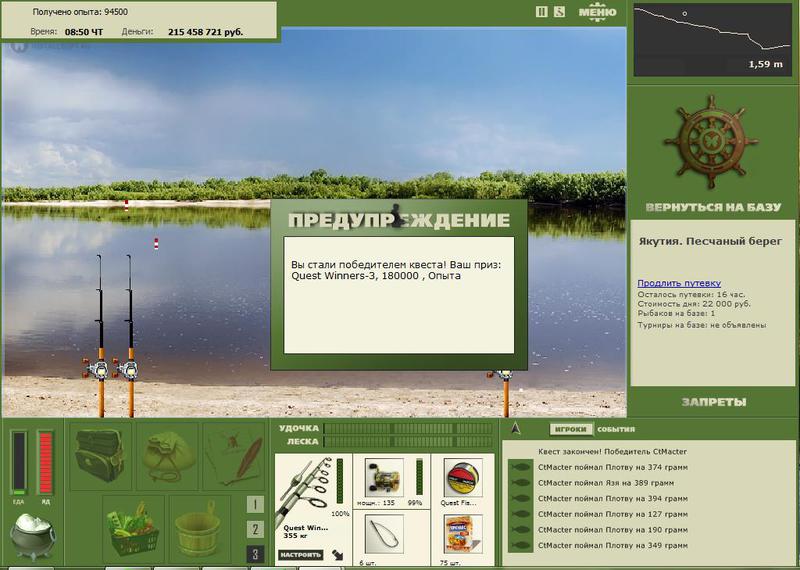Click the money amount 215 458 721 руб.
This screenshot has height=570, width=800.
coord(206,32)
